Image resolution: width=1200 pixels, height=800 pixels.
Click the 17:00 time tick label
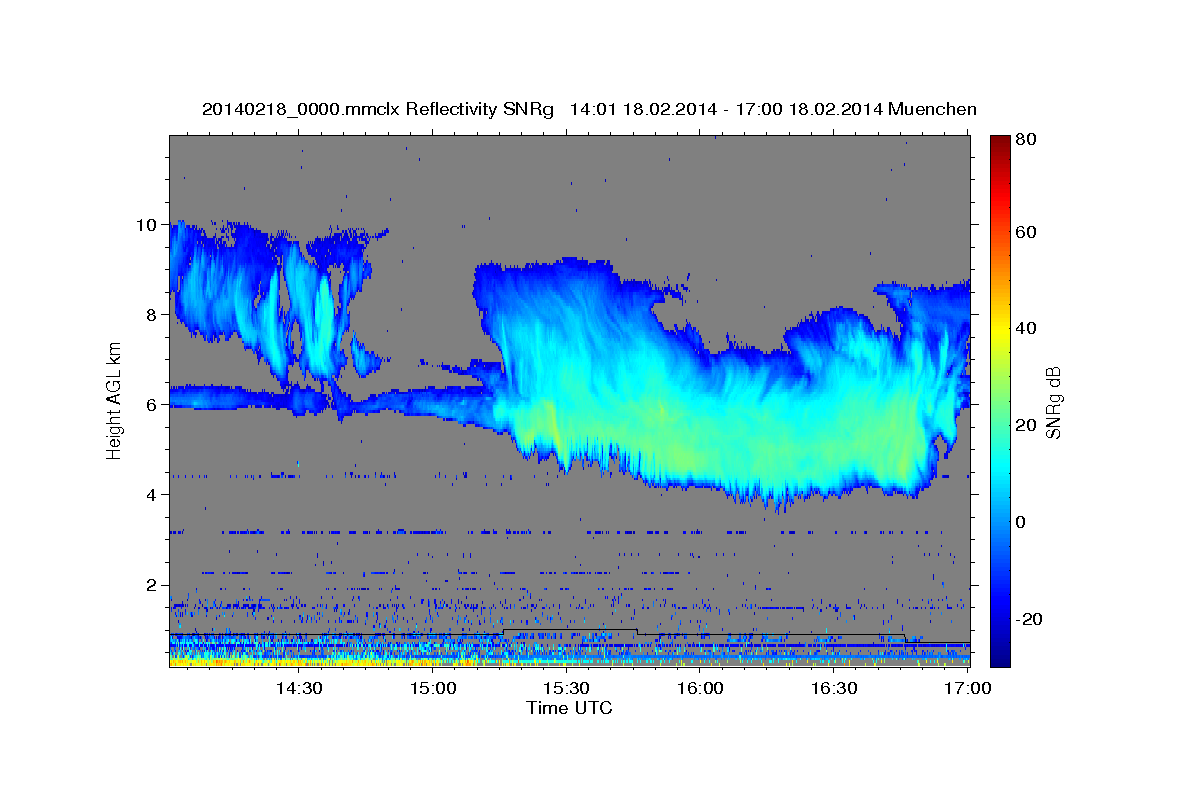pyautogui.click(x=967, y=688)
